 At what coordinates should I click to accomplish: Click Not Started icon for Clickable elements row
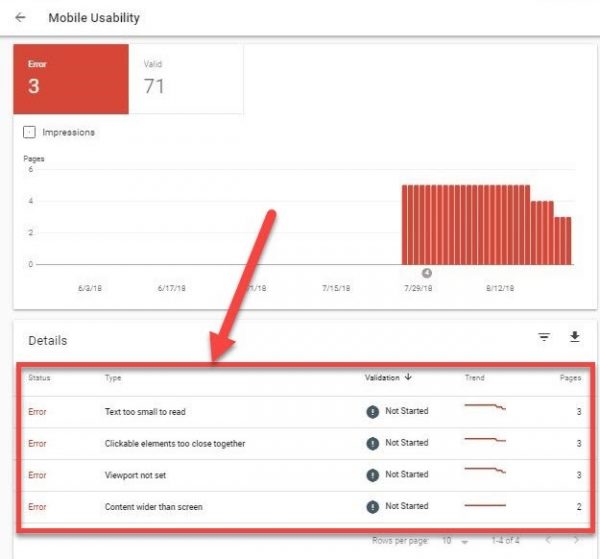pyautogui.click(x=372, y=443)
